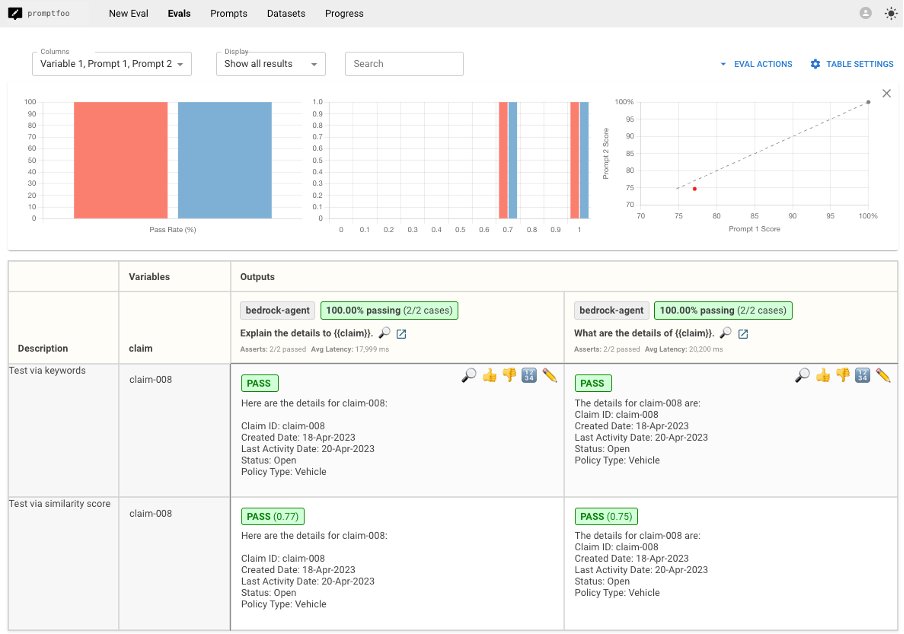Edit a comment using the pencil icon

[549, 375]
